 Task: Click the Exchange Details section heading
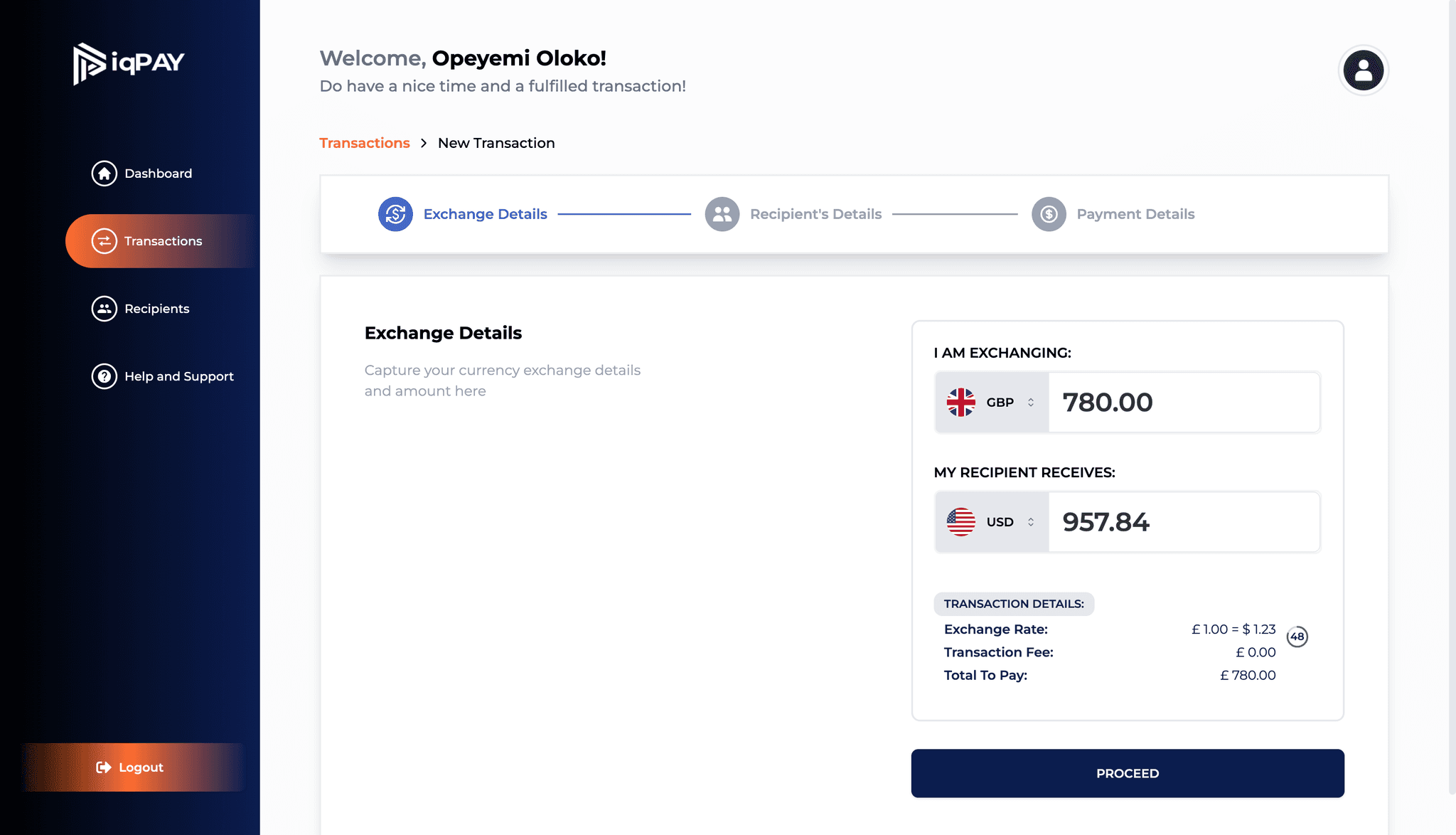(x=443, y=333)
